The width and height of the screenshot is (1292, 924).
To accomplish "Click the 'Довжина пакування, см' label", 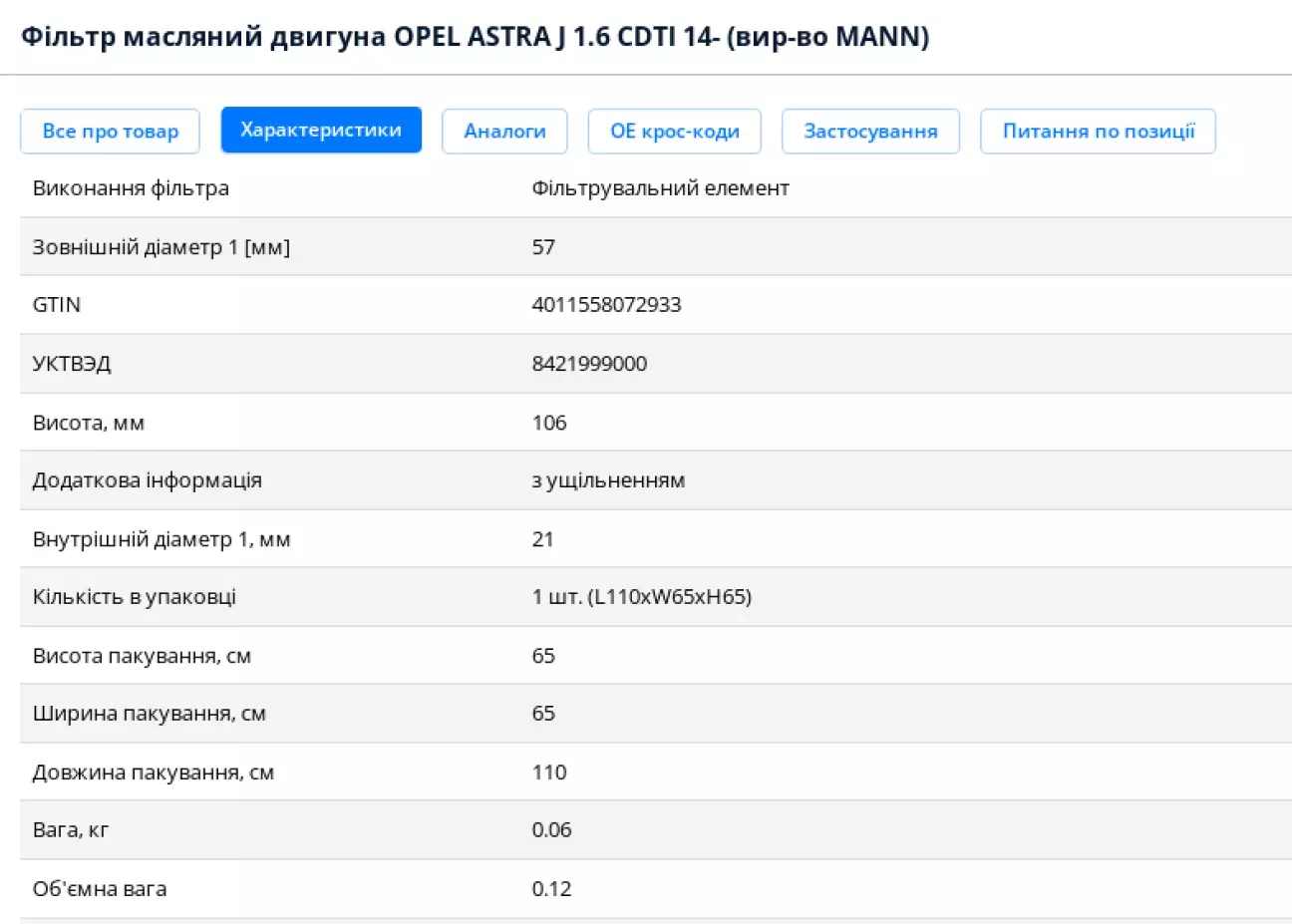I will [x=154, y=772].
